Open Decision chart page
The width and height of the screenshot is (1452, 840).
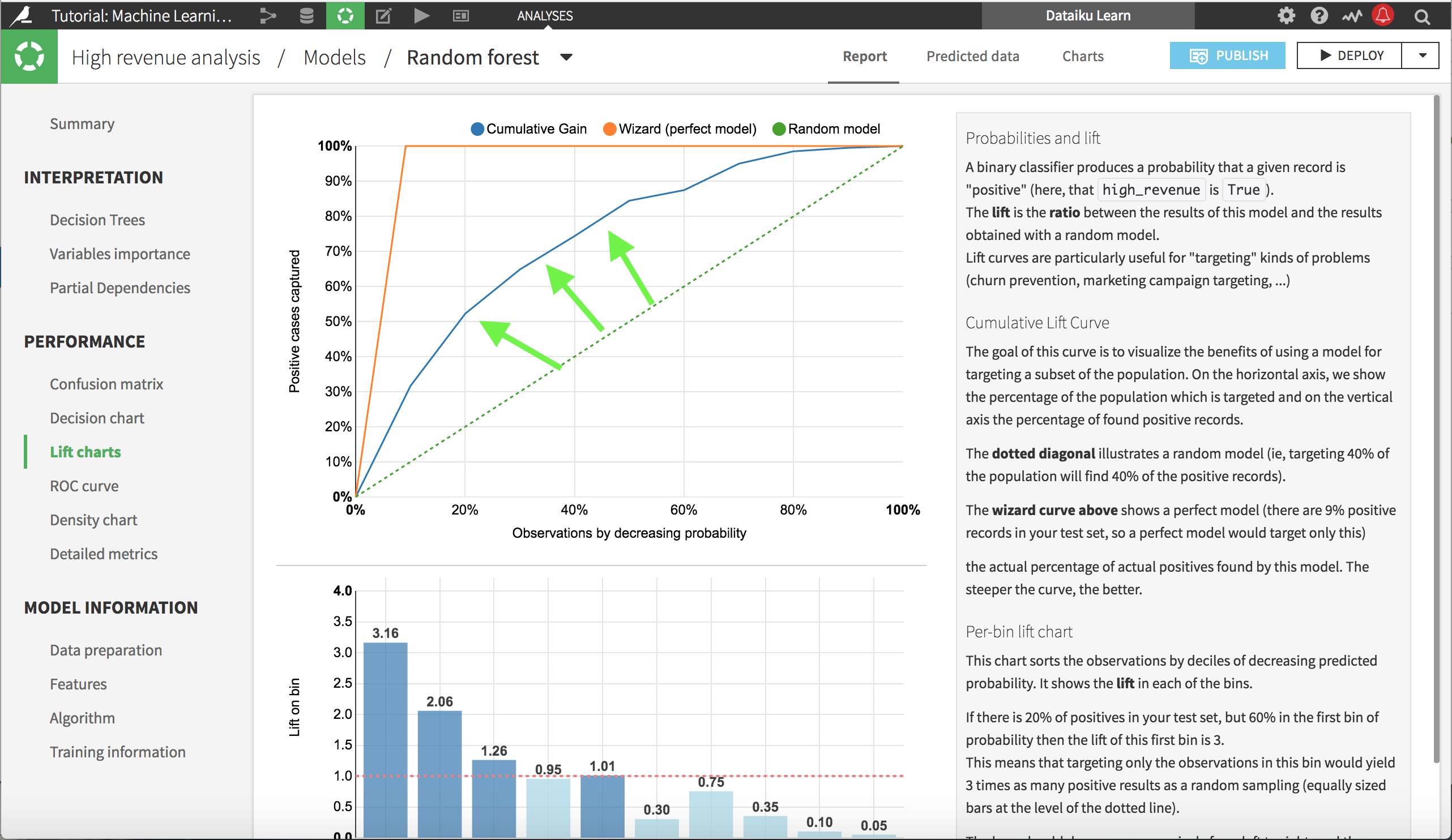tap(97, 418)
